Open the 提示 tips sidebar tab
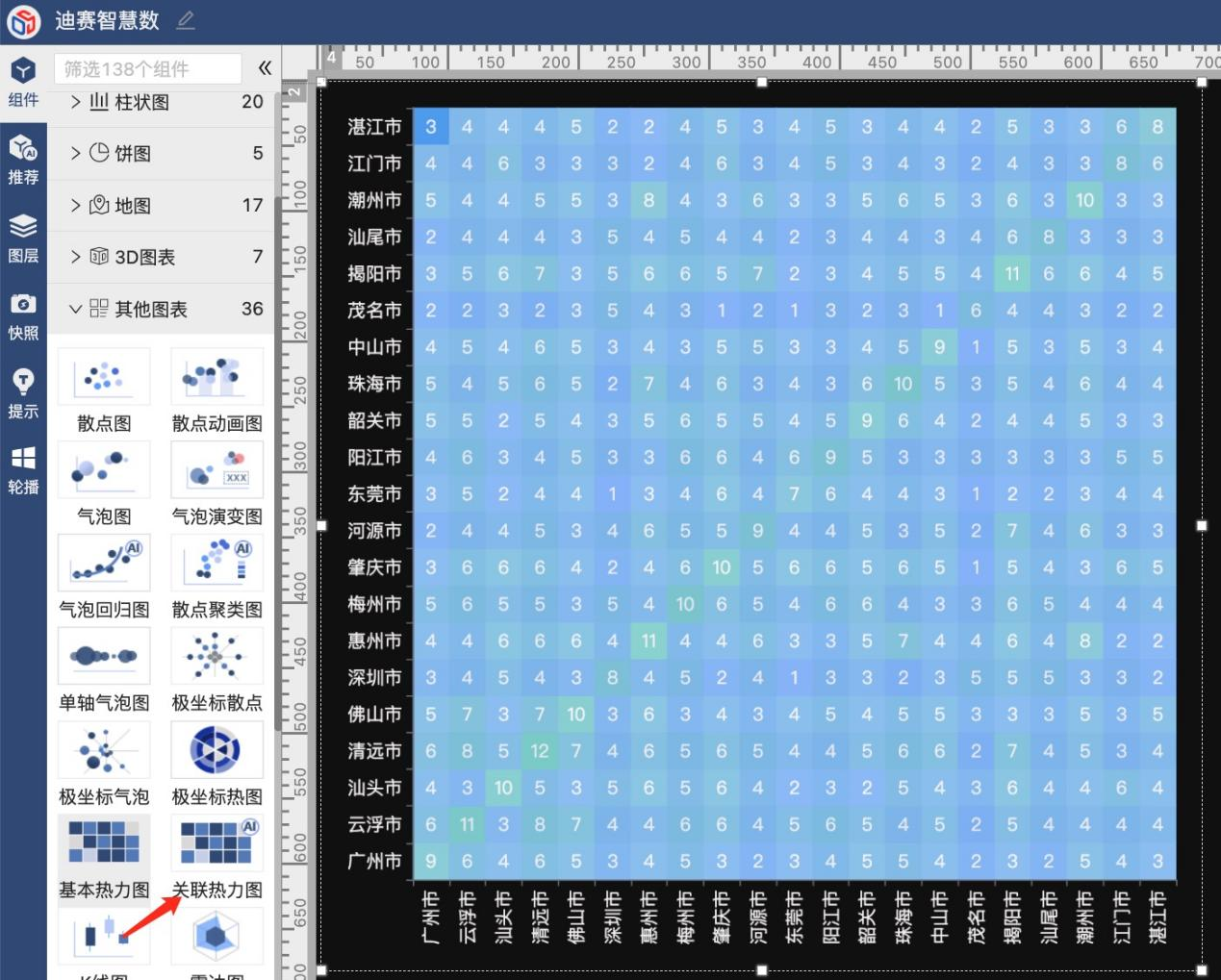 23,393
